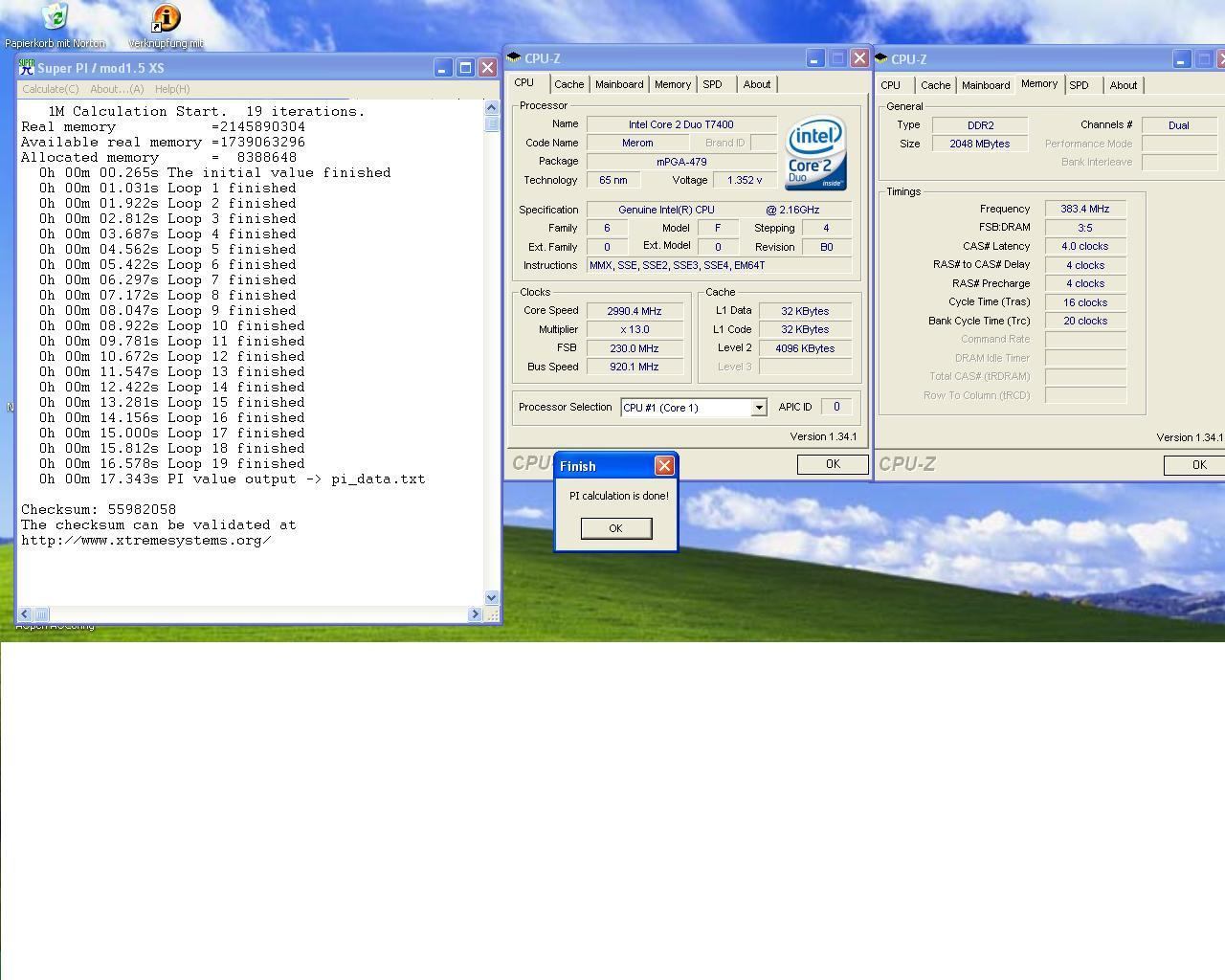The width and height of the screenshot is (1225, 980).
Task: Click the Instructions field MMX, SSE, SSE2
Action: click(719, 265)
